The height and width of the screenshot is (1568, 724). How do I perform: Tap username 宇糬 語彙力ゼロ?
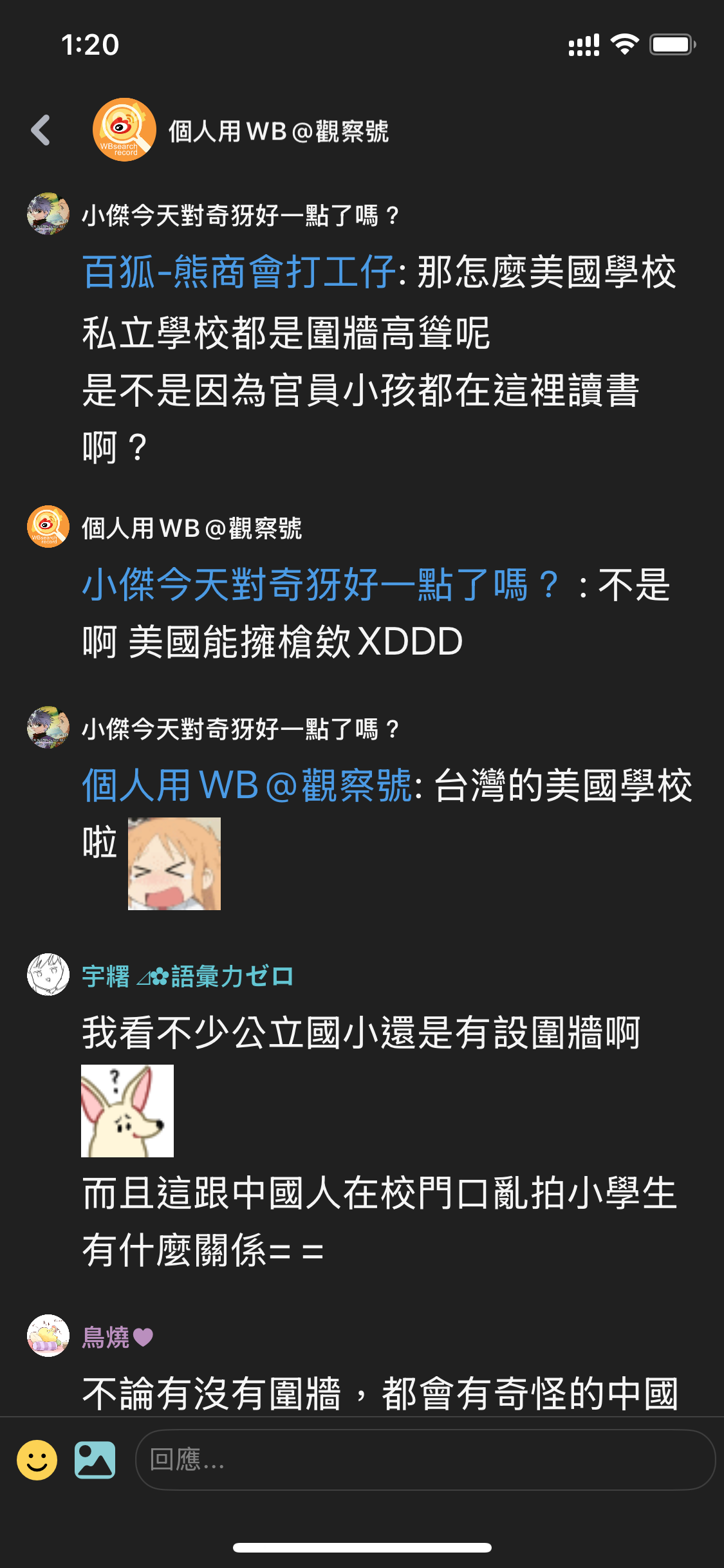(x=187, y=976)
